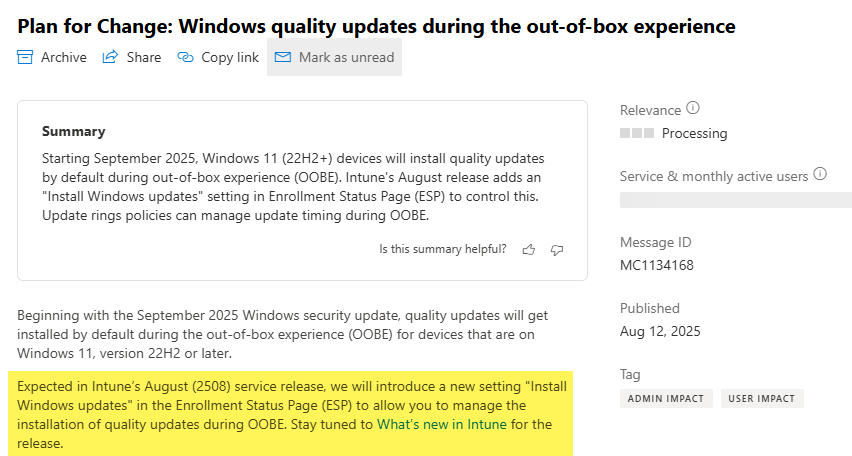
Task: Click the highlighted text 'Expected in Intune's August (2508)'
Action: [292, 415]
